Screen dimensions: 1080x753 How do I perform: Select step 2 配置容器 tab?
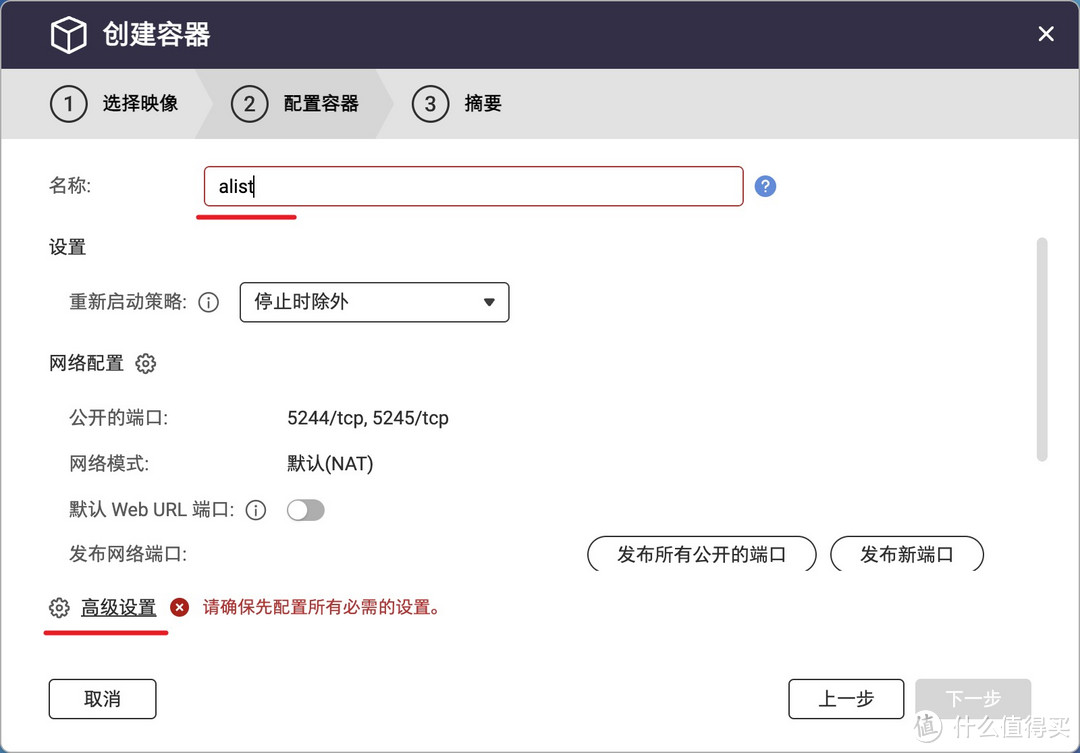(296, 104)
